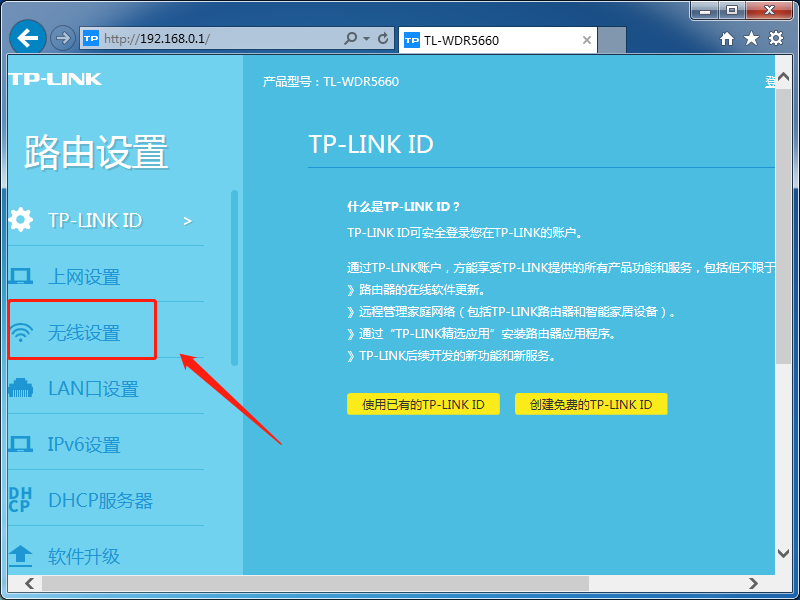This screenshot has width=800, height=600.
Task: Click the 远程管理家庭网络 line
Action: pos(511,312)
